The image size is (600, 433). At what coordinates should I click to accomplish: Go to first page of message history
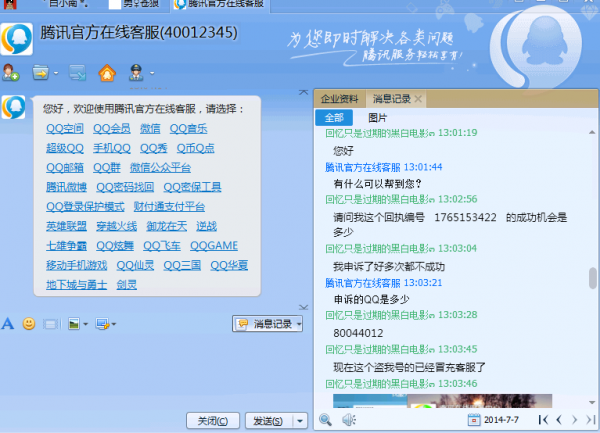[x=543, y=420]
